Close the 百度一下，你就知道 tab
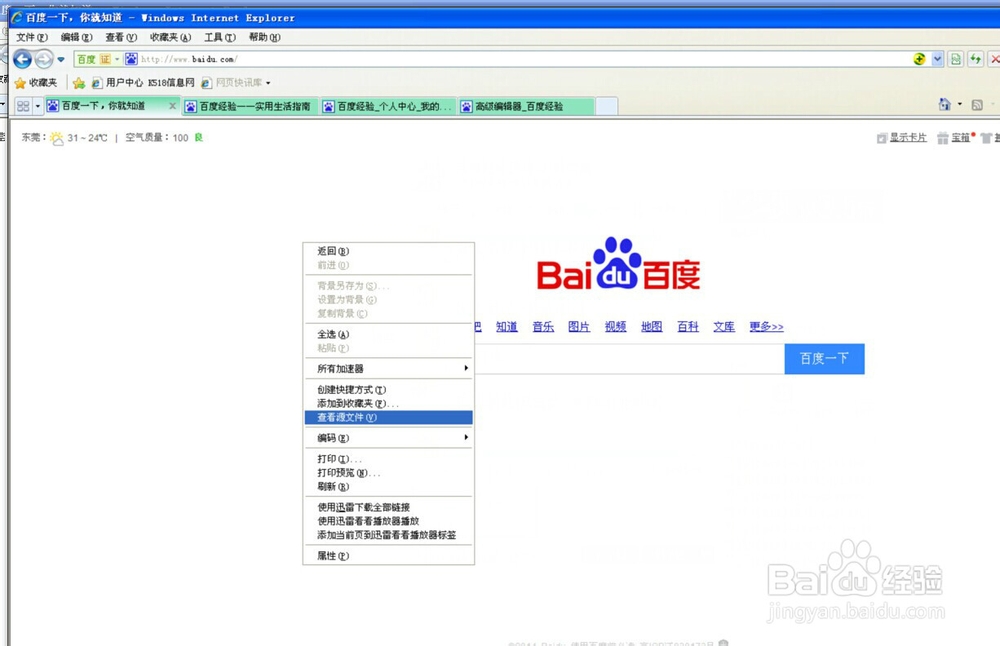Viewport: 1000px width, 646px height. [x=173, y=106]
